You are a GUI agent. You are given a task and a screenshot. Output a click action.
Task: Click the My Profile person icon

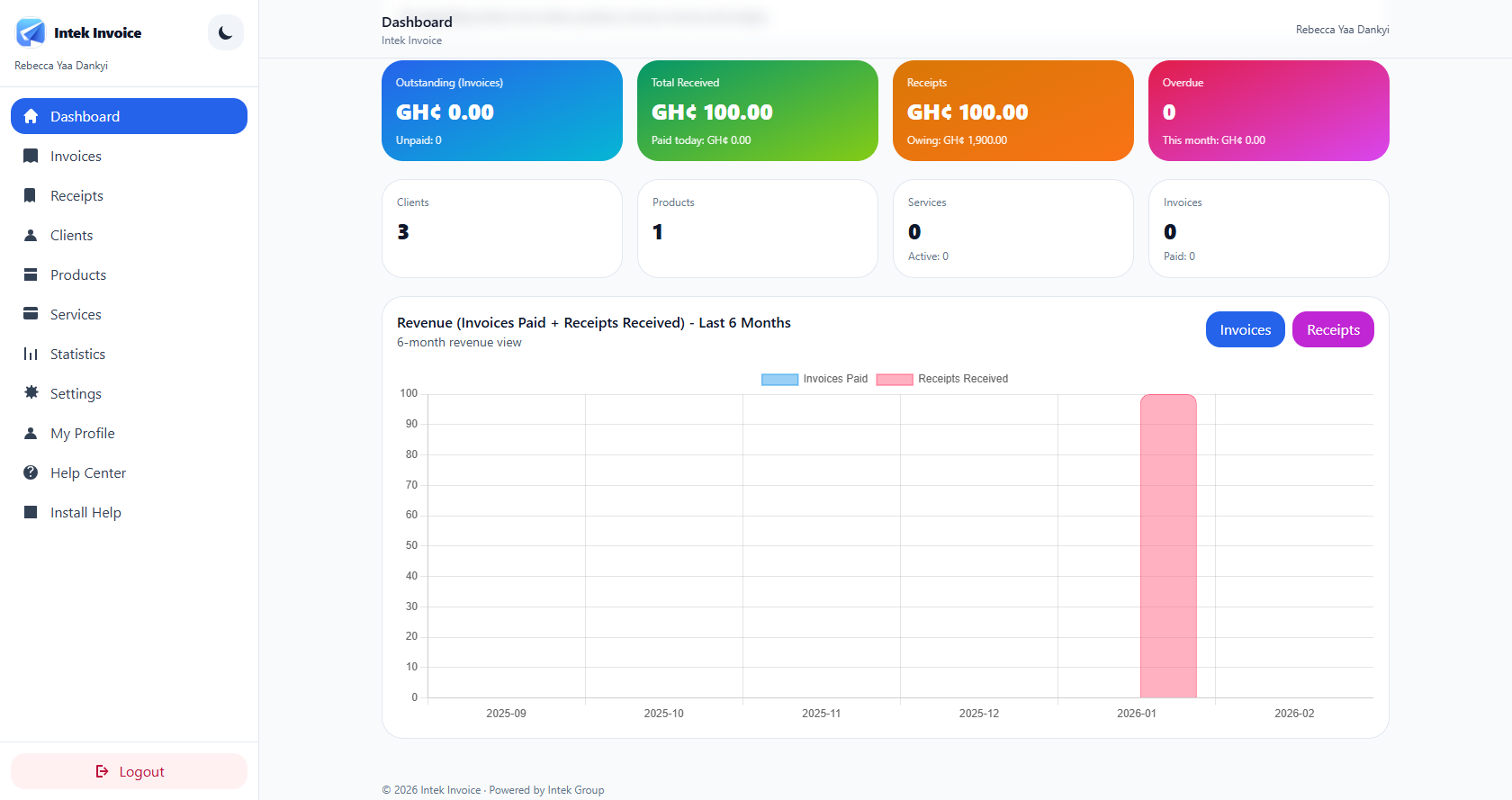coord(31,433)
